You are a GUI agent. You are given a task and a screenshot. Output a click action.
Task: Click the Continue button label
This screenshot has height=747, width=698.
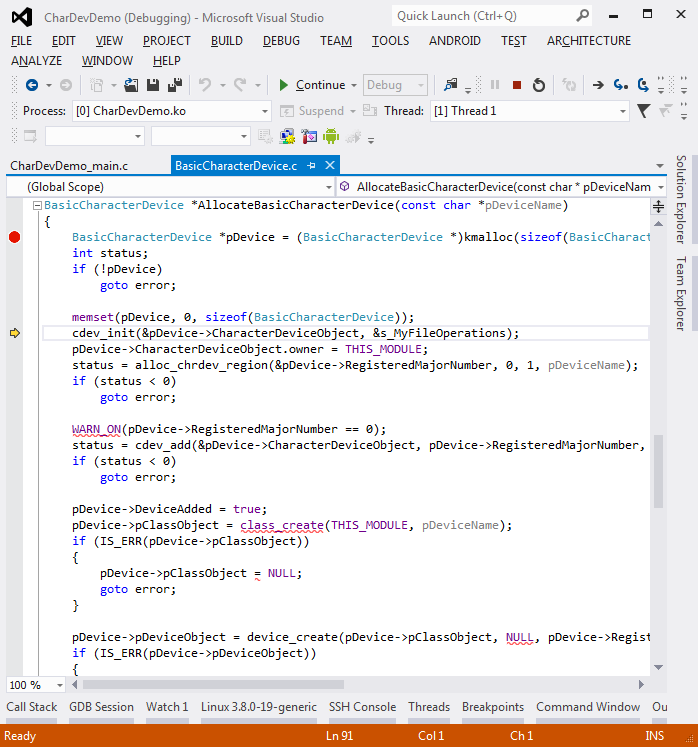320,85
